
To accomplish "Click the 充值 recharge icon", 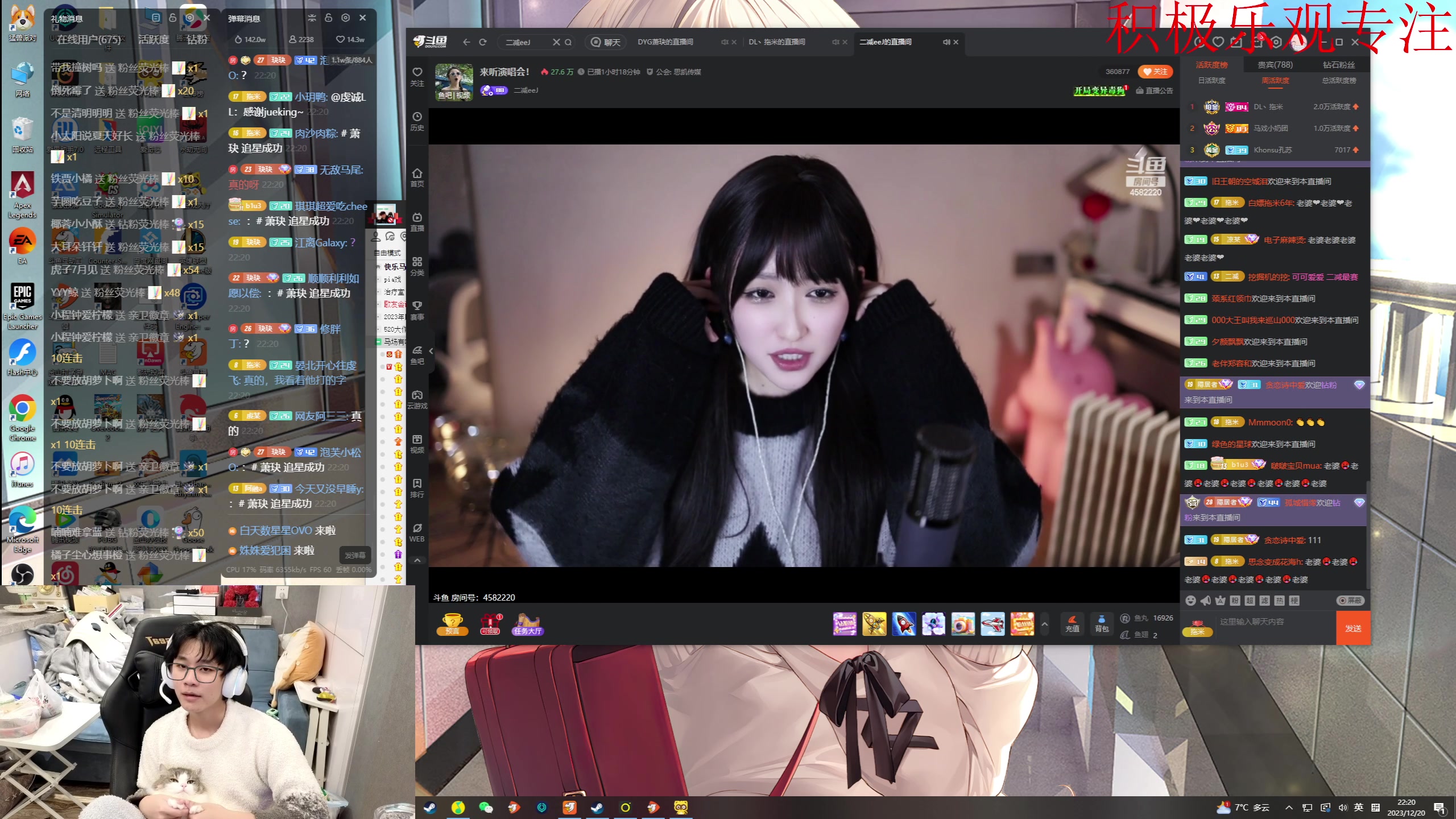I will click(x=1072, y=623).
